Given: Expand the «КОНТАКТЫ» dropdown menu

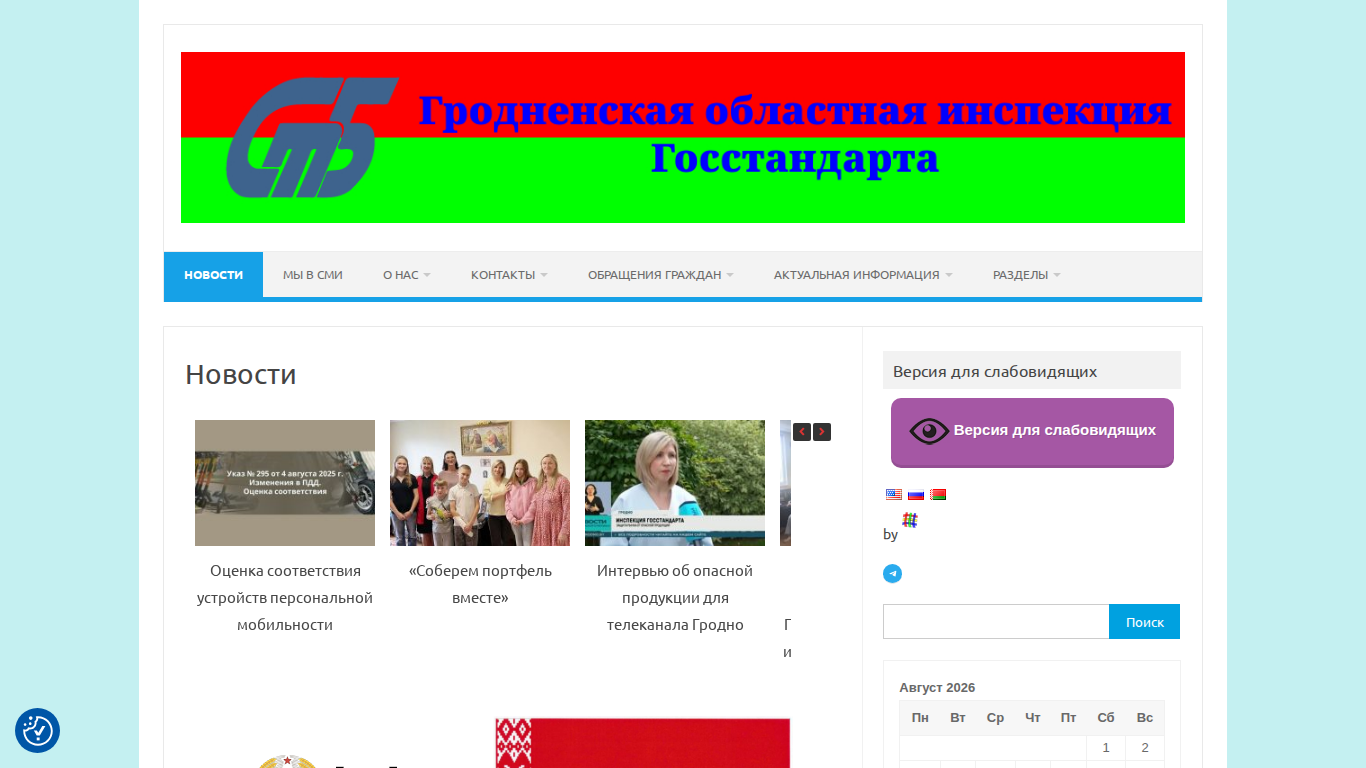Looking at the screenshot, I should tap(509, 275).
